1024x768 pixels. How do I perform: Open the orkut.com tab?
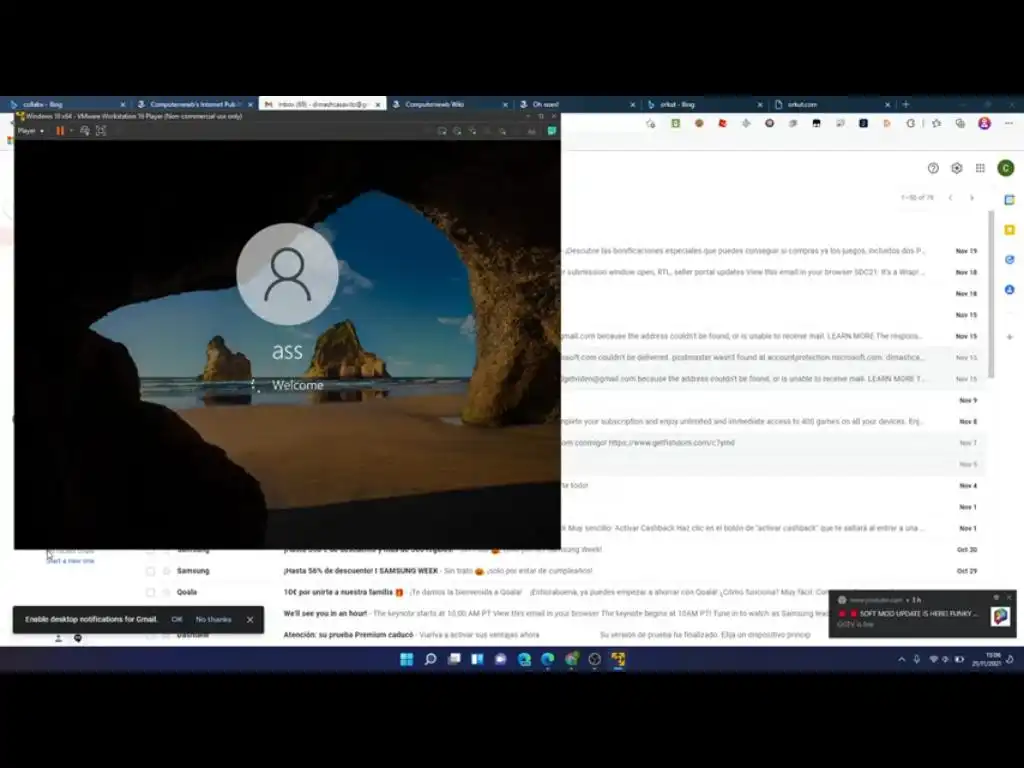click(831, 104)
